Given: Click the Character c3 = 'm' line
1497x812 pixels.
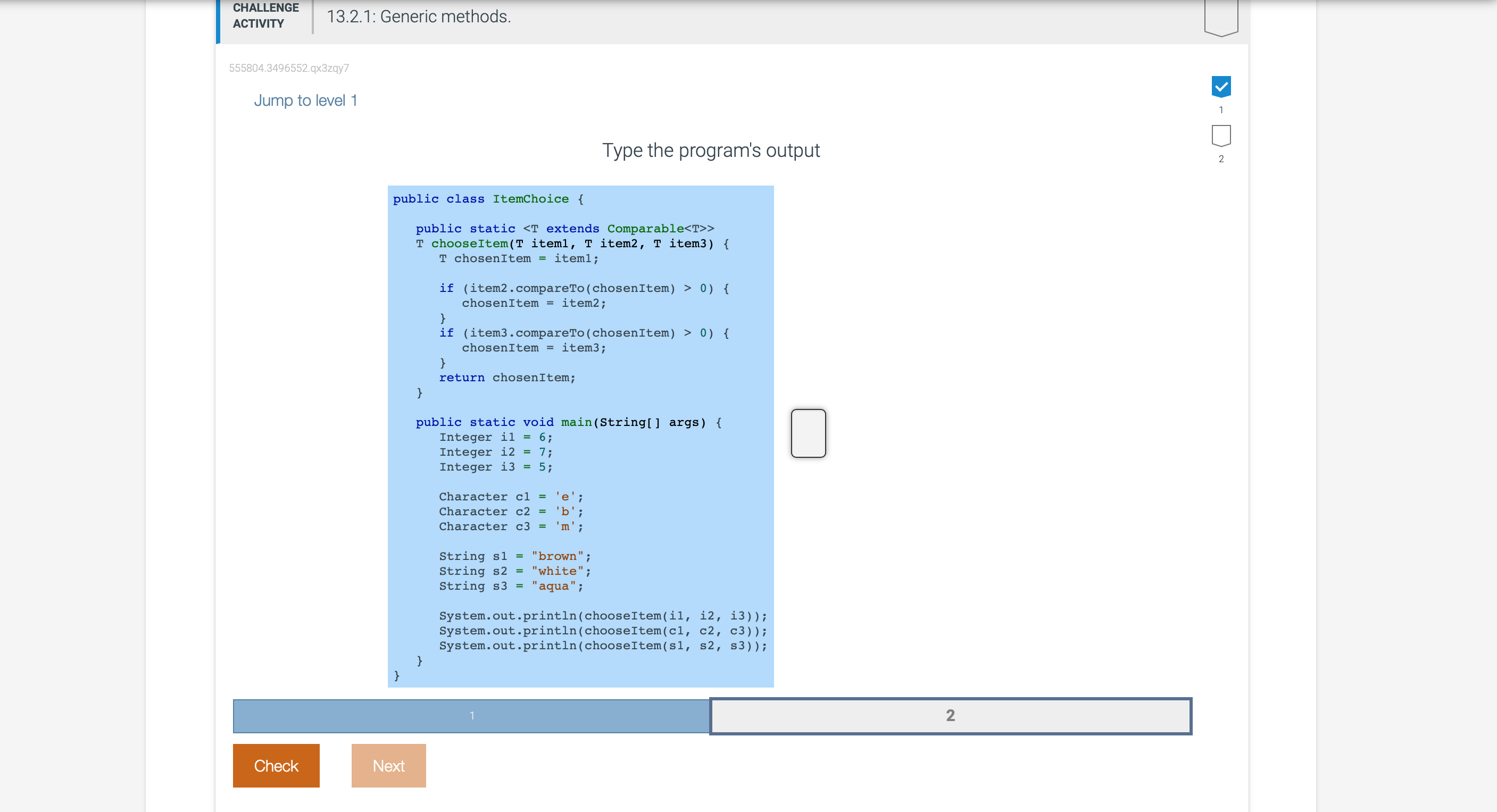Looking at the screenshot, I should [x=510, y=526].
